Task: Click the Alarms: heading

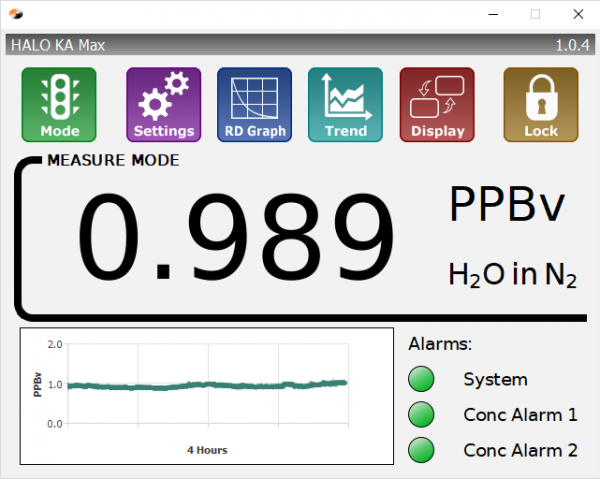Action: click(440, 344)
